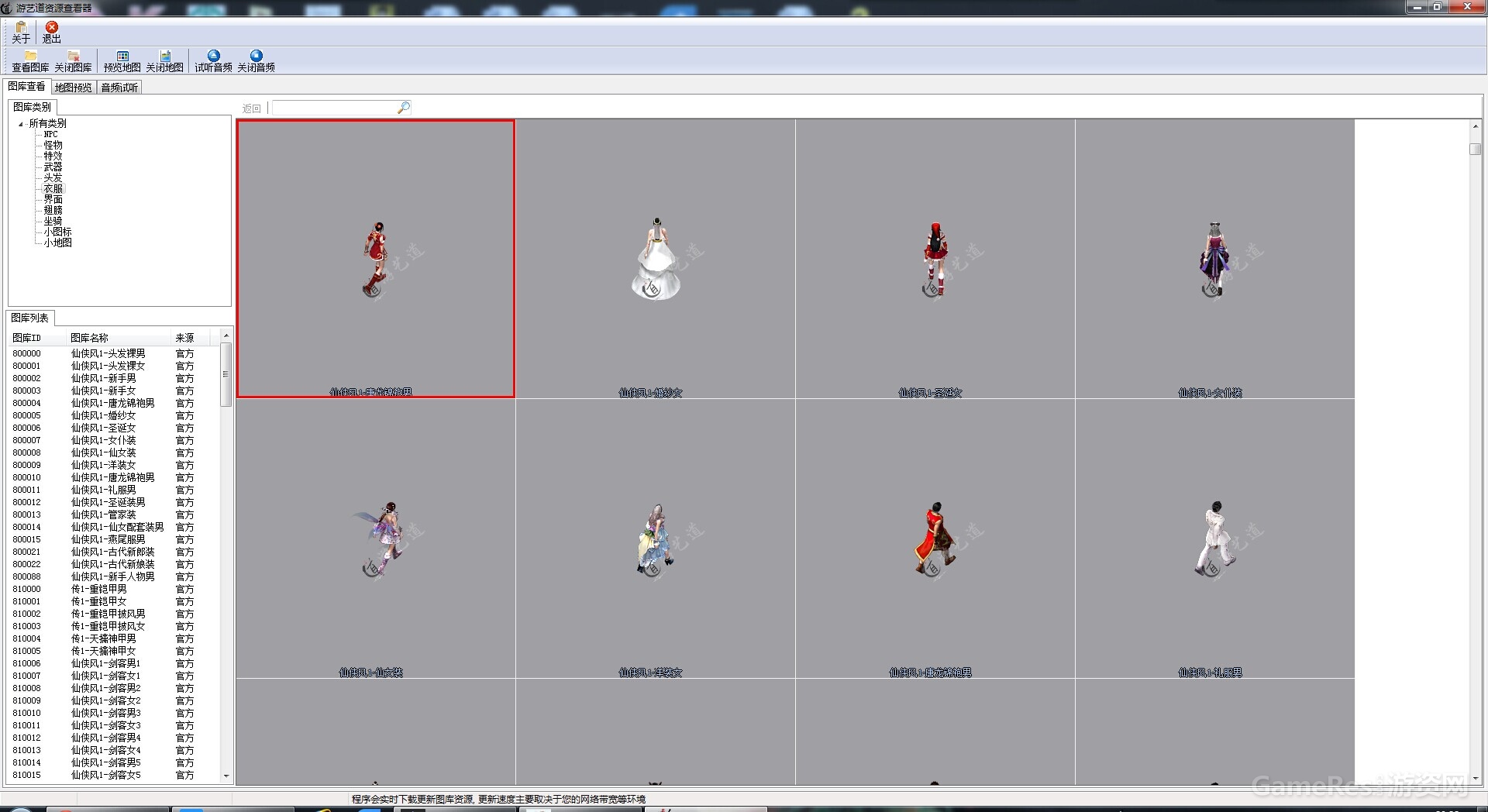Click library list scrollbar up arrow
The height and width of the screenshot is (812, 1488).
point(226,335)
